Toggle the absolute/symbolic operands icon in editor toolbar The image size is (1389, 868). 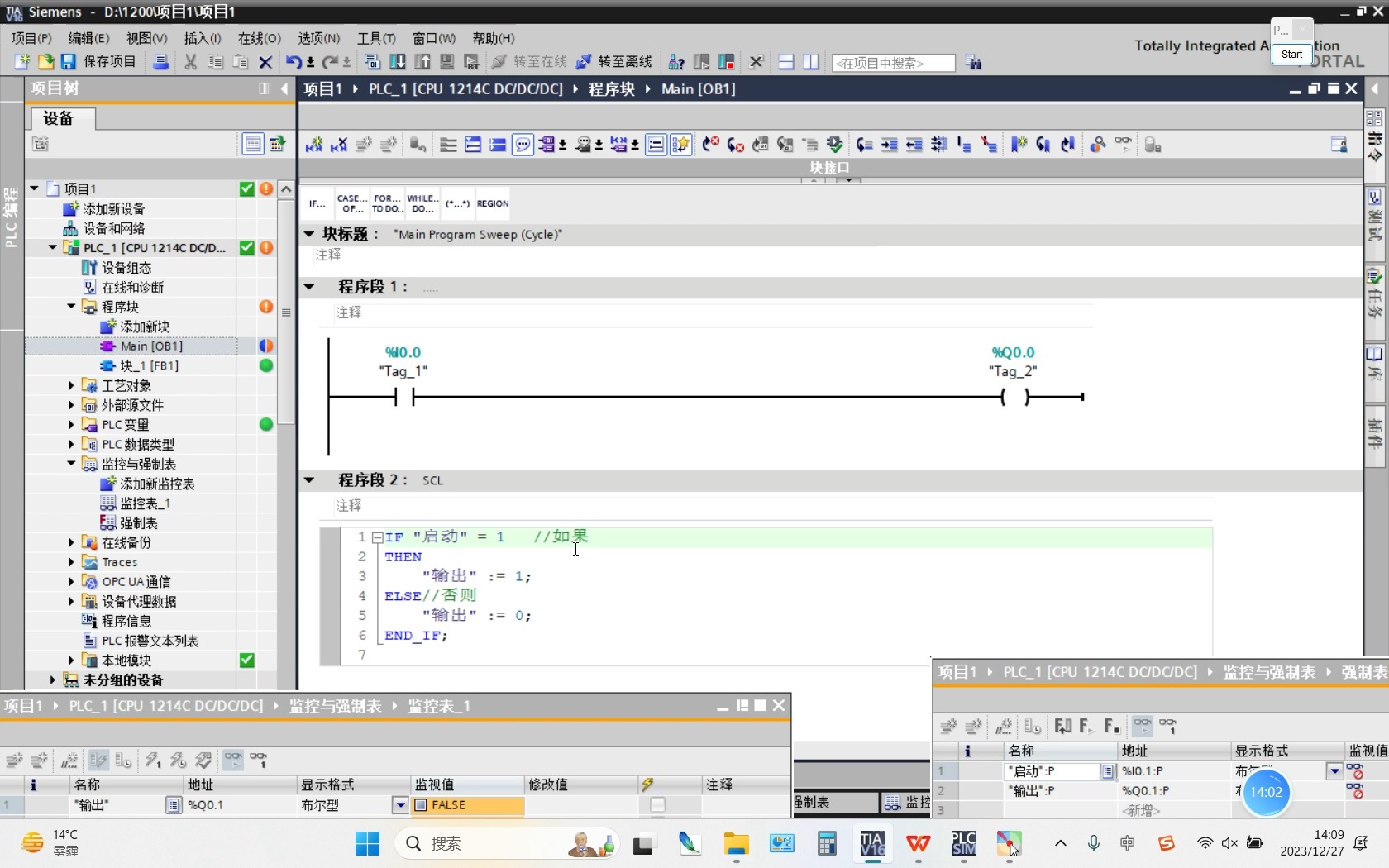click(548, 145)
